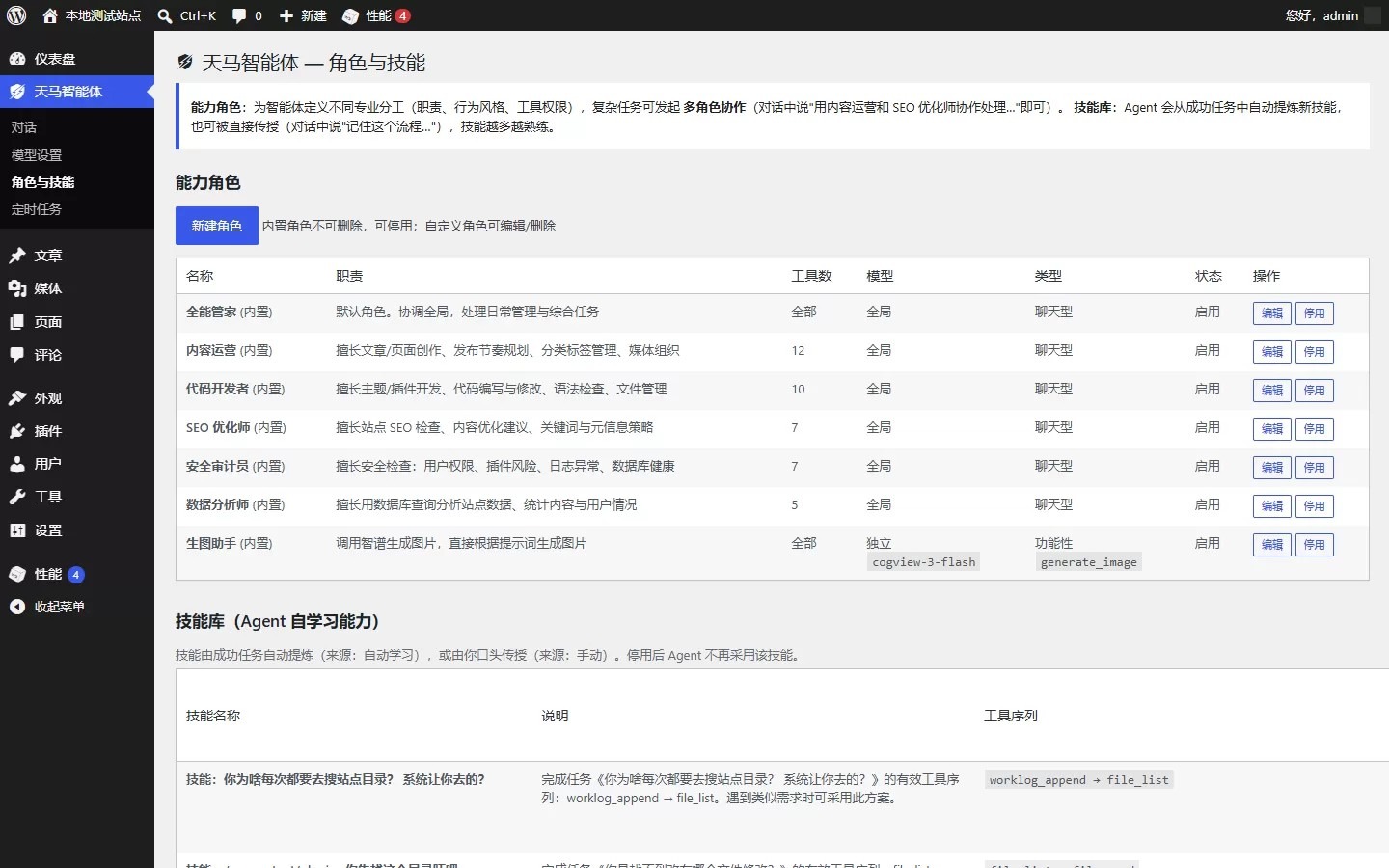Select the 角色与技能 submenu item
Screen dimensions: 1389x868
[x=43, y=182]
